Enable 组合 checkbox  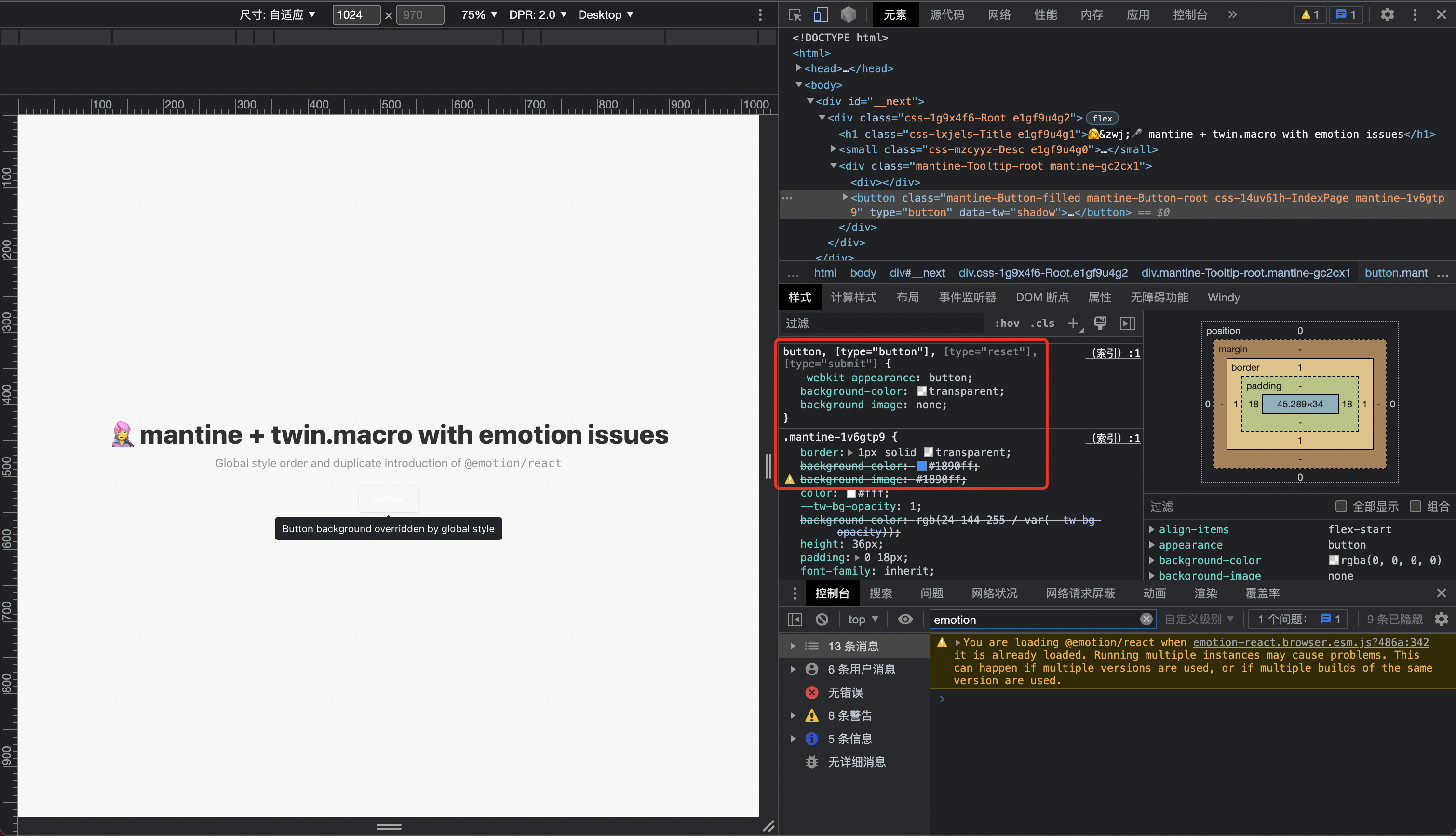coord(1415,506)
